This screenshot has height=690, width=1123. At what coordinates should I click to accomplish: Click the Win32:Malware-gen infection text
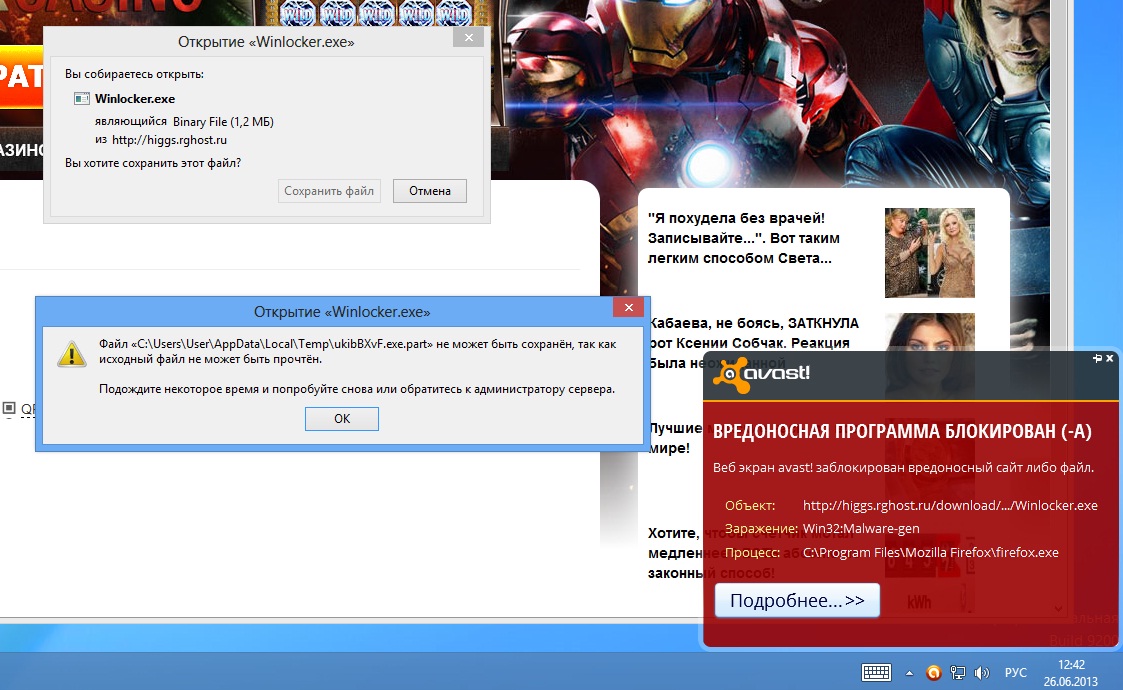[x=861, y=528]
